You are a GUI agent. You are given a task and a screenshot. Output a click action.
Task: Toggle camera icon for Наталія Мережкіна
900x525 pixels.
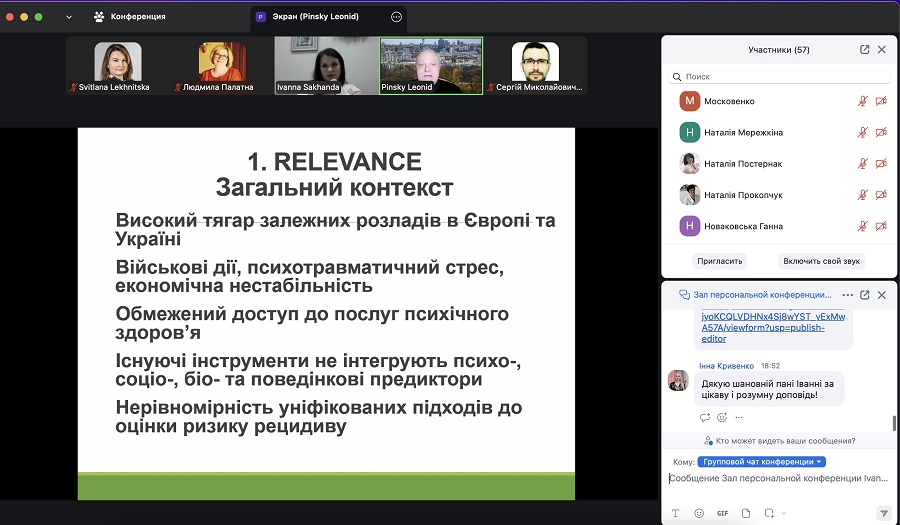click(x=881, y=132)
